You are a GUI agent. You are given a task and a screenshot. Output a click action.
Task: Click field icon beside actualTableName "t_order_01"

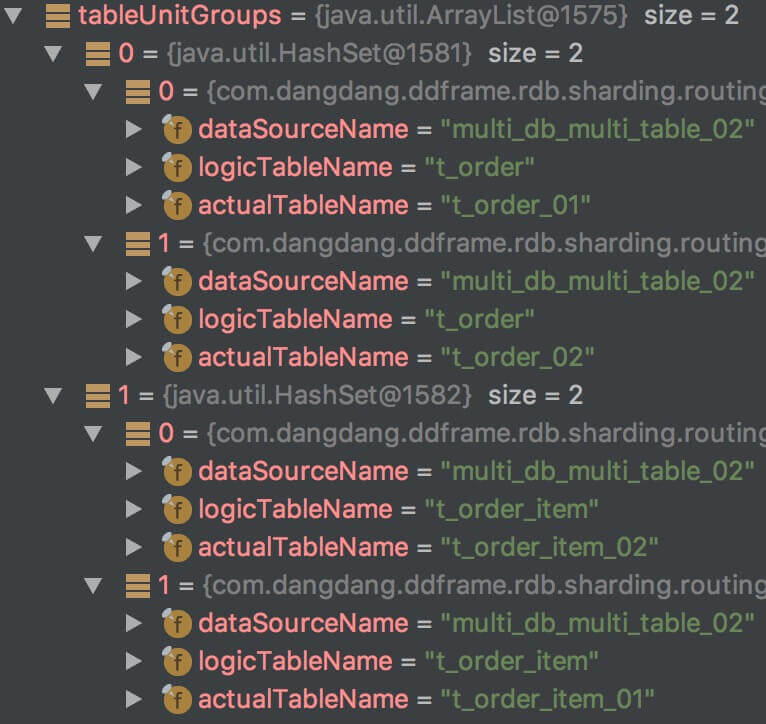[x=177, y=205]
